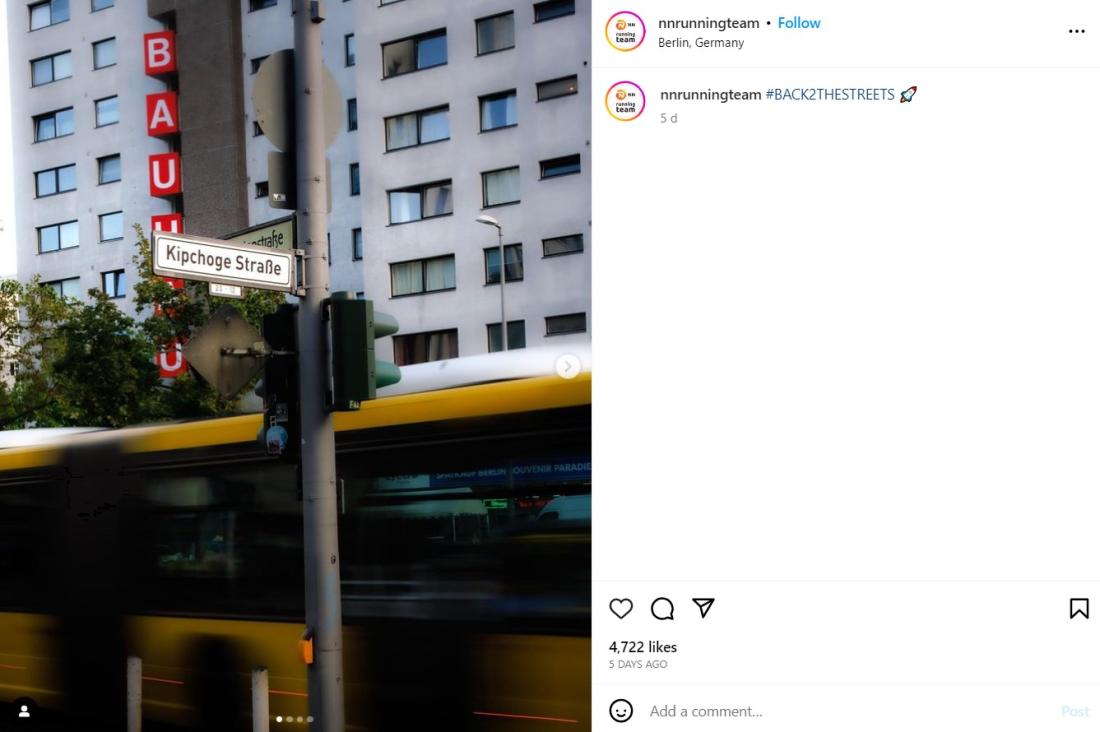This screenshot has width=1100, height=732.
Task: Open comments with the speech bubble icon
Action: point(662,608)
